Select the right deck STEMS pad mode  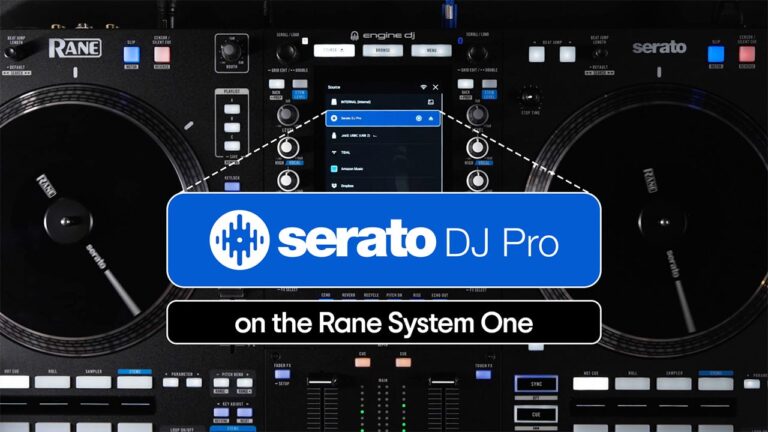tap(716, 384)
